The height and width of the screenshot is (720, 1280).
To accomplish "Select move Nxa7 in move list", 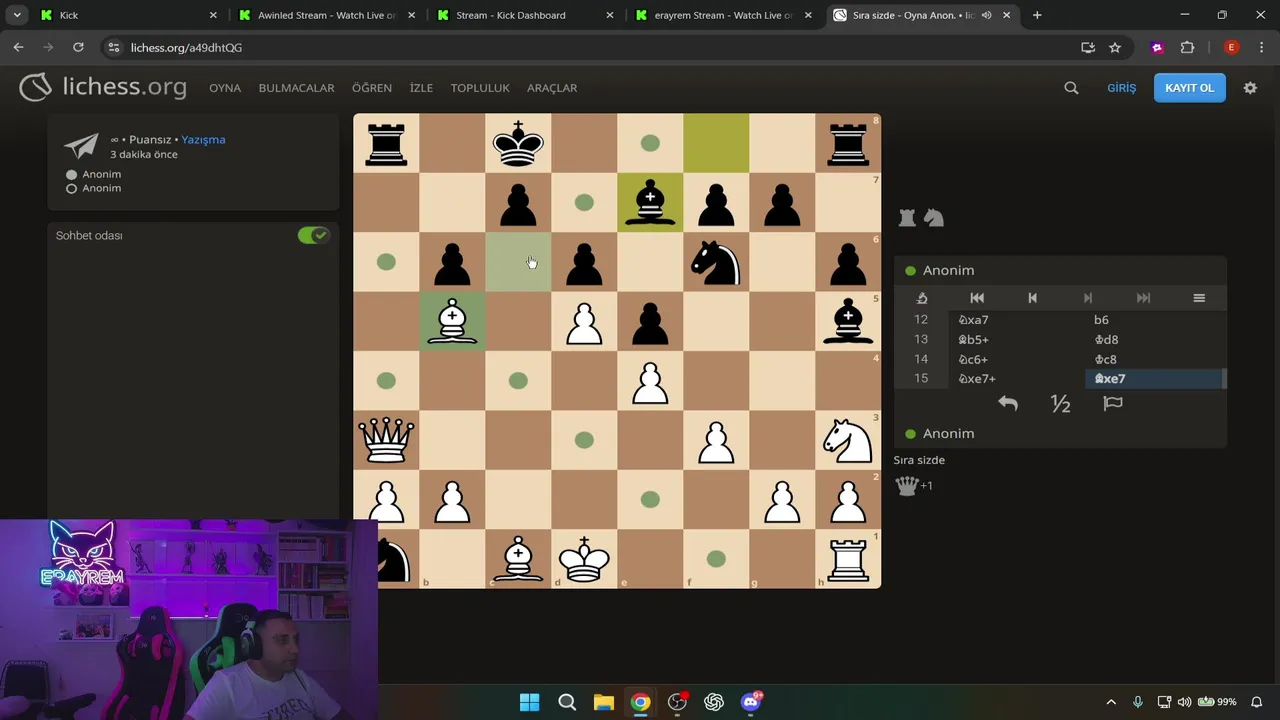I will click(1016, 320).
